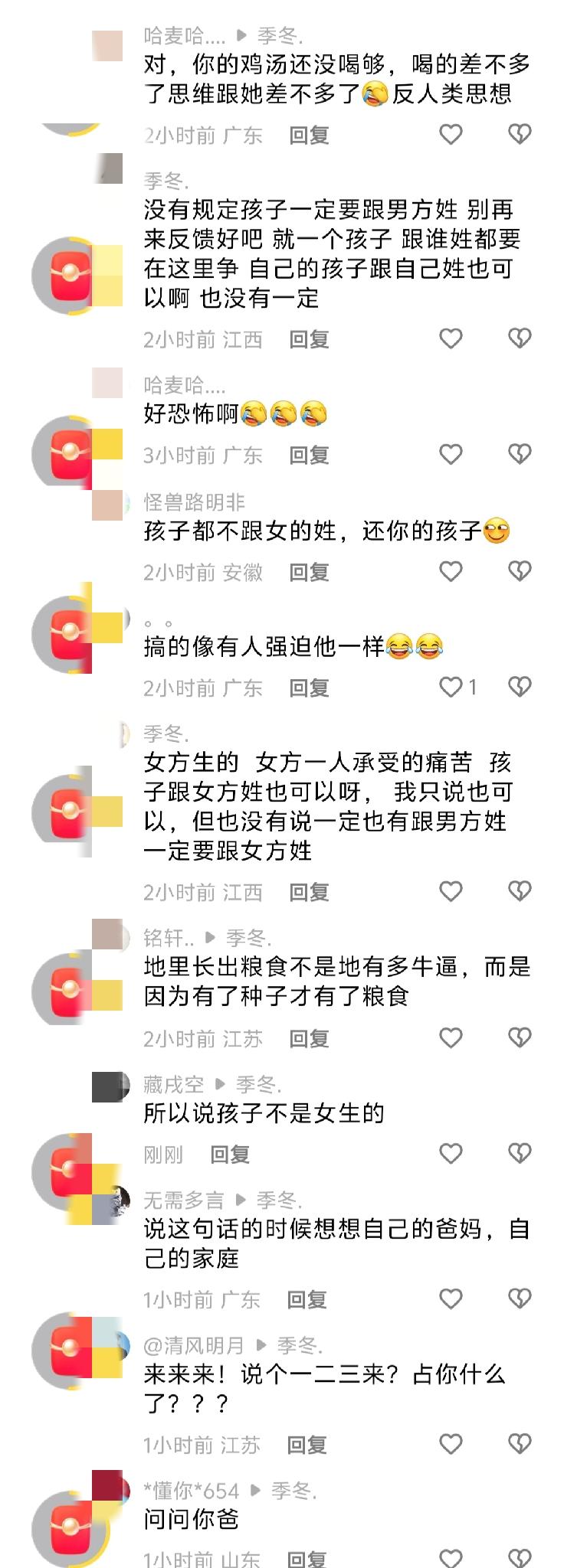
Task: Like the 鸡汤还没喝够 comment
Action: (x=451, y=136)
